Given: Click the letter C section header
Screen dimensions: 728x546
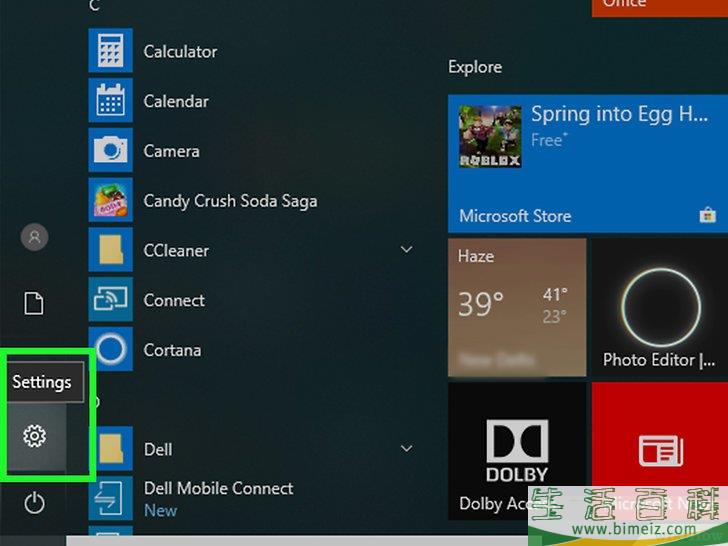Looking at the screenshot, I should [95, 6].
